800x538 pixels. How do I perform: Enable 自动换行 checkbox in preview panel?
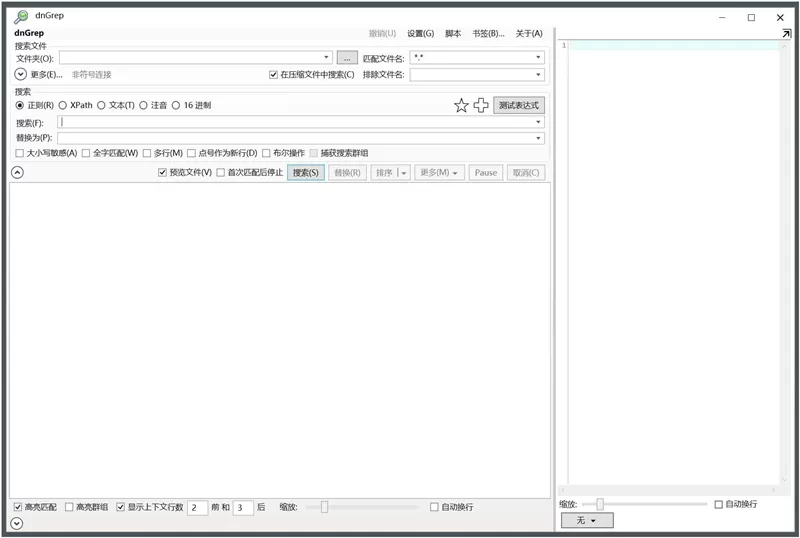click(x=718, y=504)
